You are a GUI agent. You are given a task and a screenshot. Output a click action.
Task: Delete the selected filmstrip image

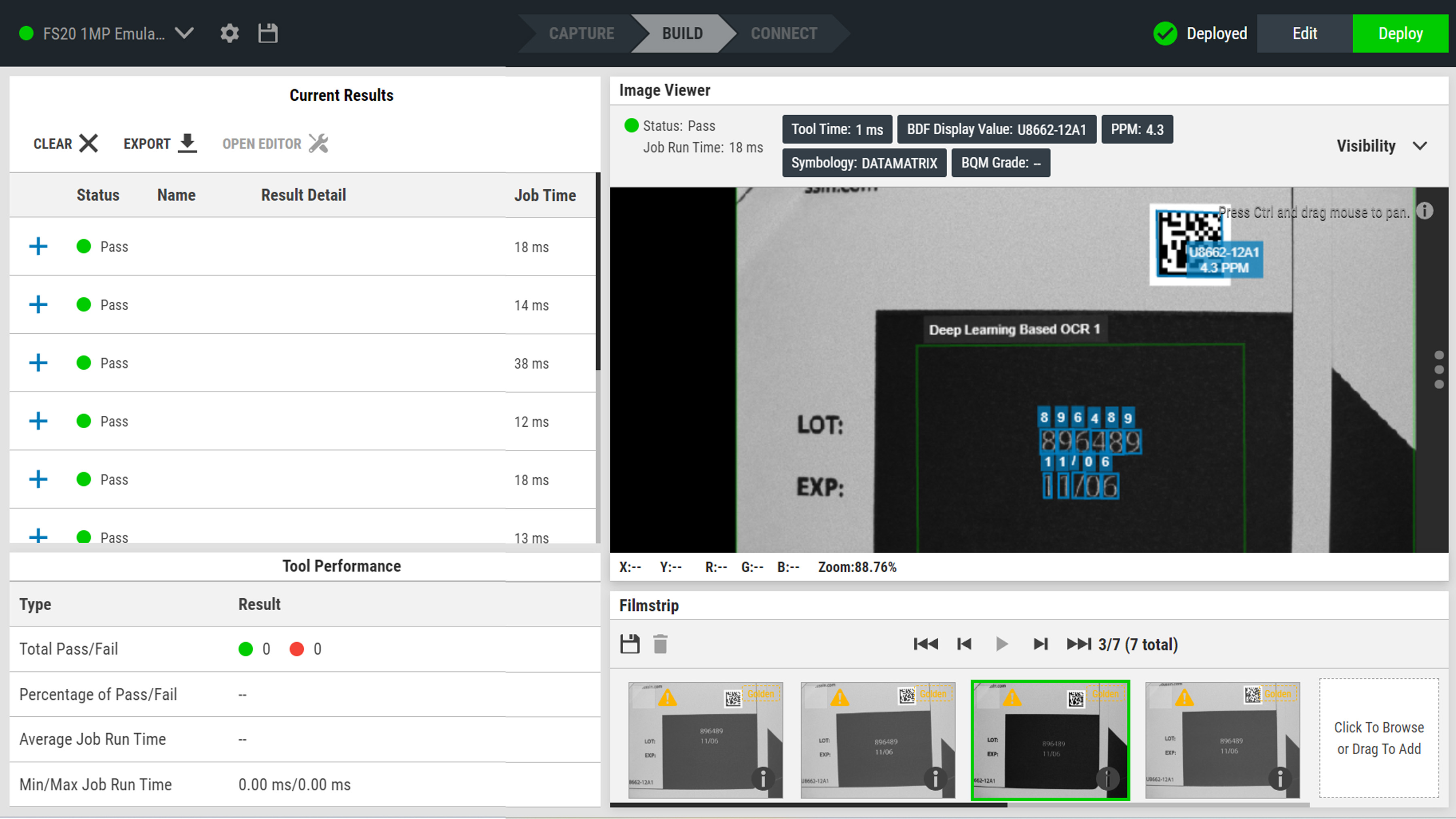660,644
